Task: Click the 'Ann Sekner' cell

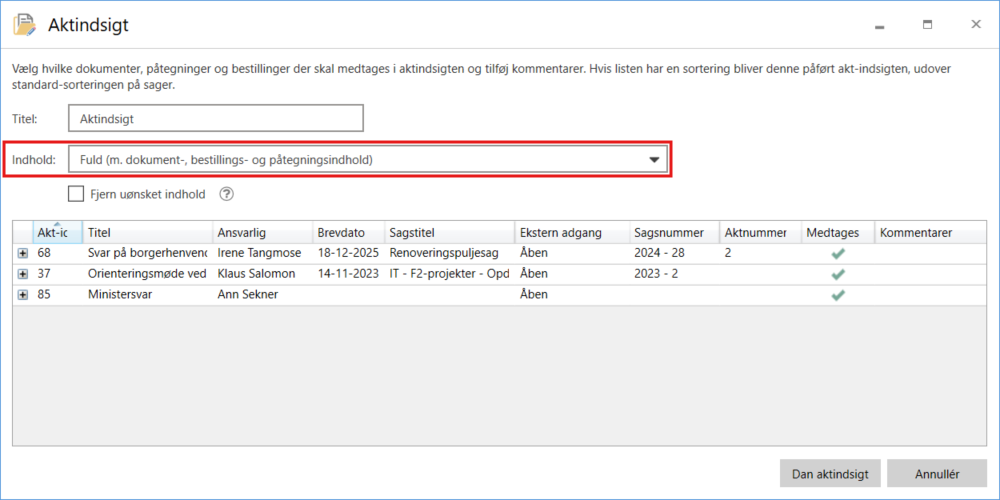Action: [263, 295]
